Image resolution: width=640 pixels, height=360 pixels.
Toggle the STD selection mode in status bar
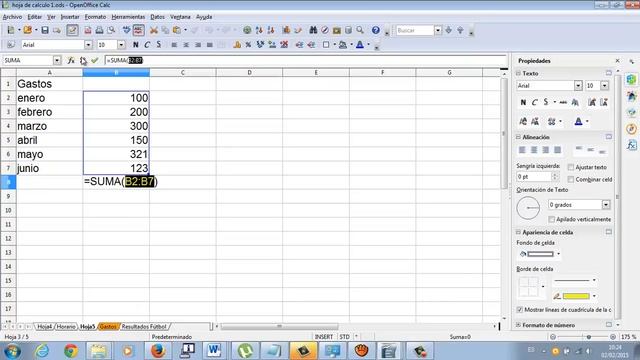344,337
